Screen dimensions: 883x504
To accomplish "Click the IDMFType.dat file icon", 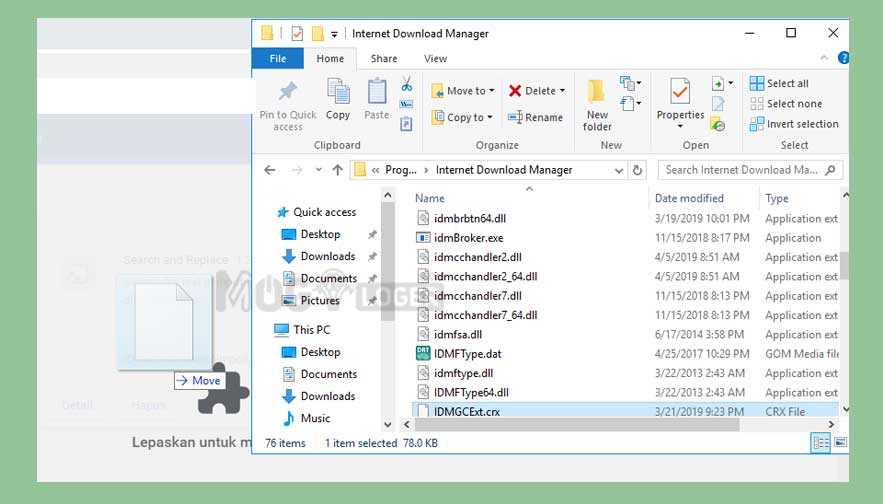I will click(423, 353).
